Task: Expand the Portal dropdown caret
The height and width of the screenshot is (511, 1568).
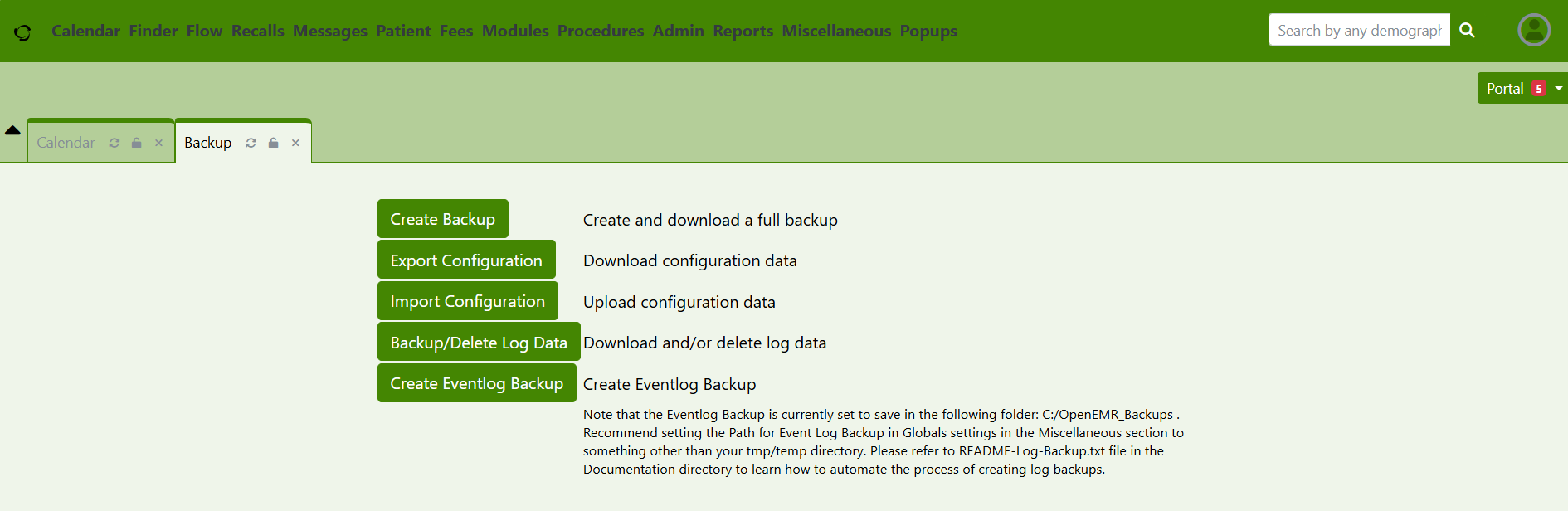Action: pyautogui.click(x=1558, y=89)
